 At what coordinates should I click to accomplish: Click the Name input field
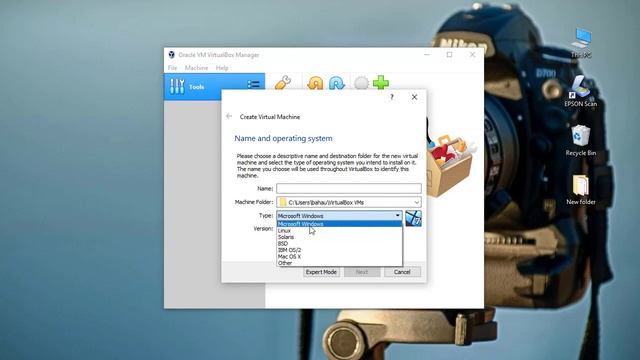click(349, 188)
